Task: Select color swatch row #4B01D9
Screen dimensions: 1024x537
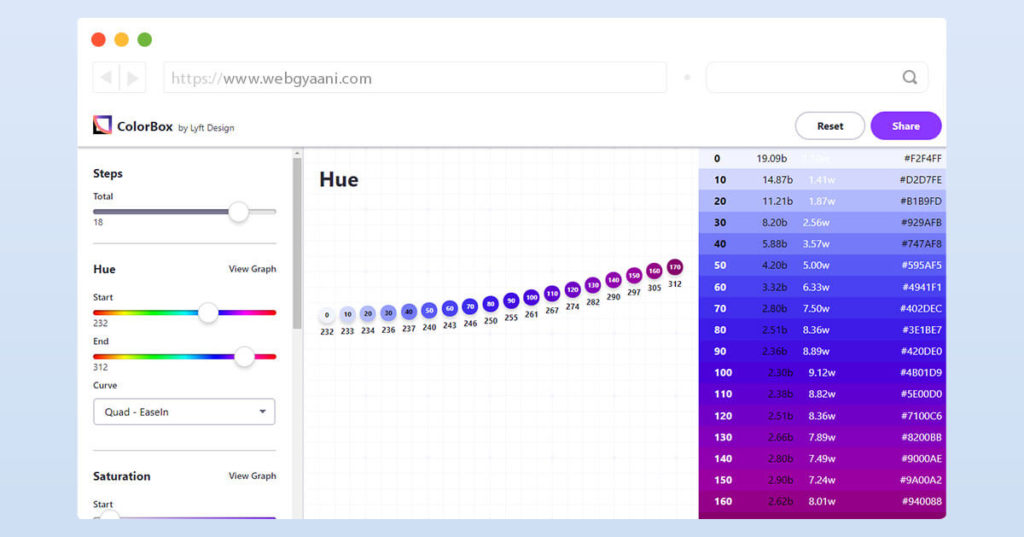Action: [822, 373]
